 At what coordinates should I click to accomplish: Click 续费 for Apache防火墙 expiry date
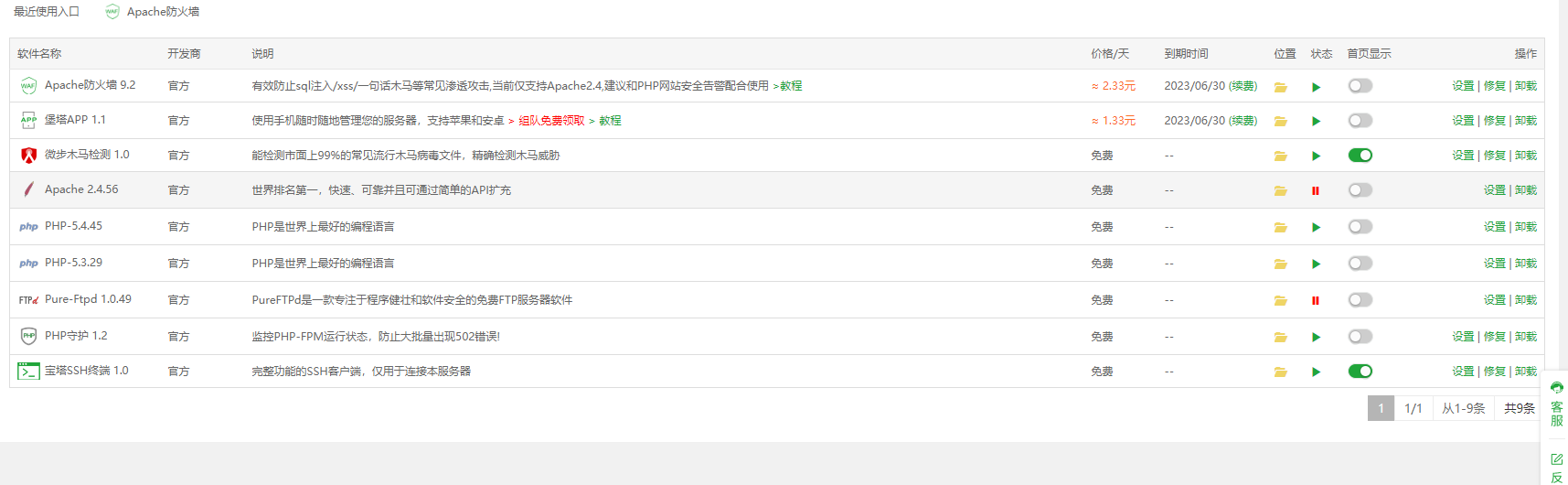pyautogui.click(x=1243, y=86)
